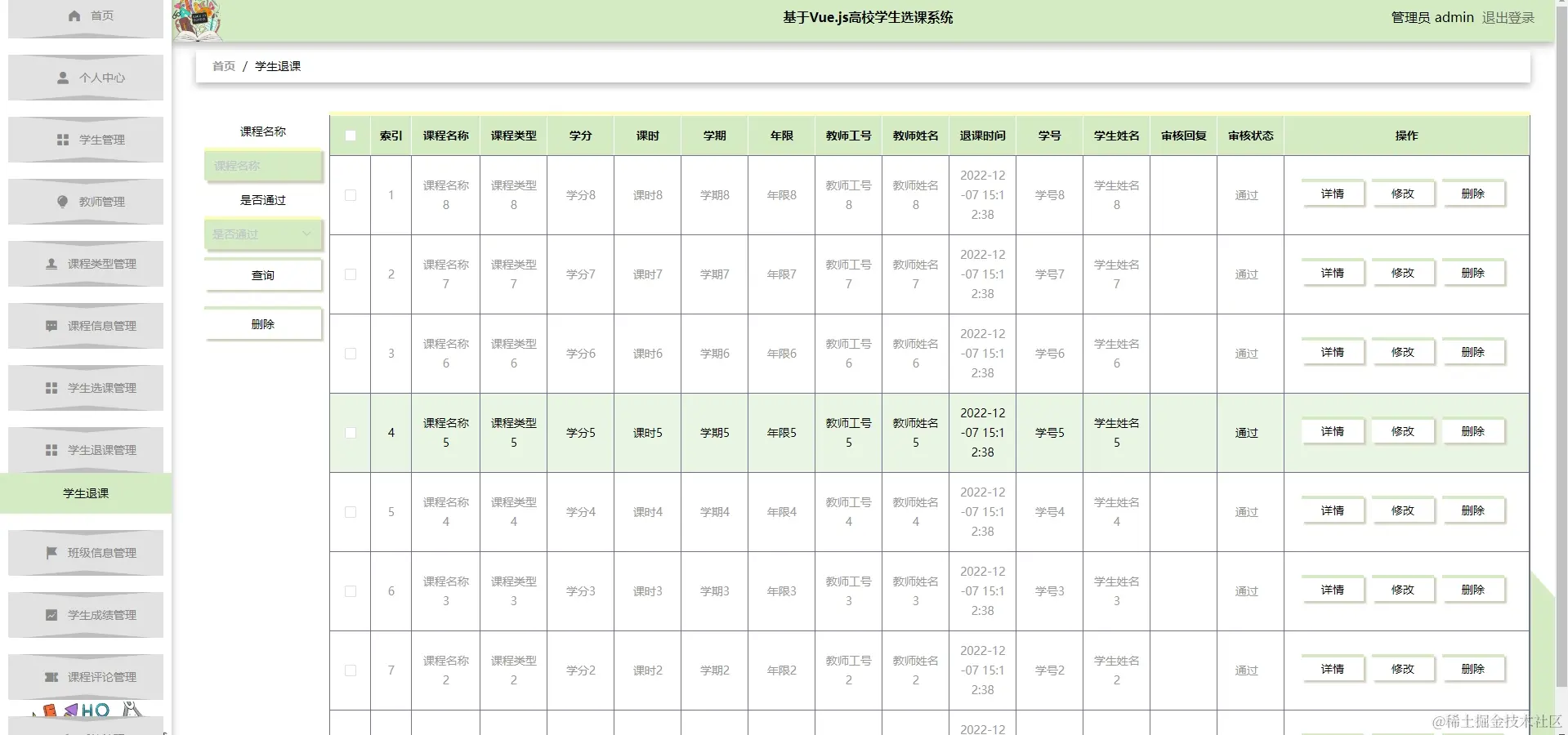The width and height of the screenshot is (1568, 735).
Task: Click 修改 for the 课程名称2 row
Action: (1403, 669)
